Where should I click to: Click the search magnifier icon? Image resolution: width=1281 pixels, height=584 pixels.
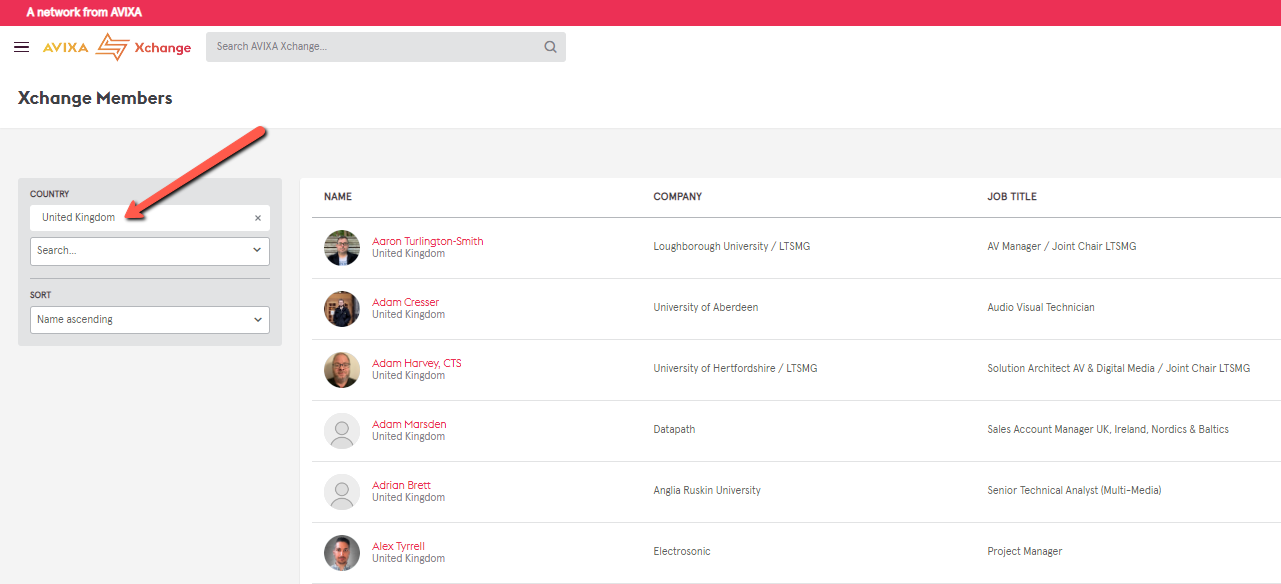point(550,47)
